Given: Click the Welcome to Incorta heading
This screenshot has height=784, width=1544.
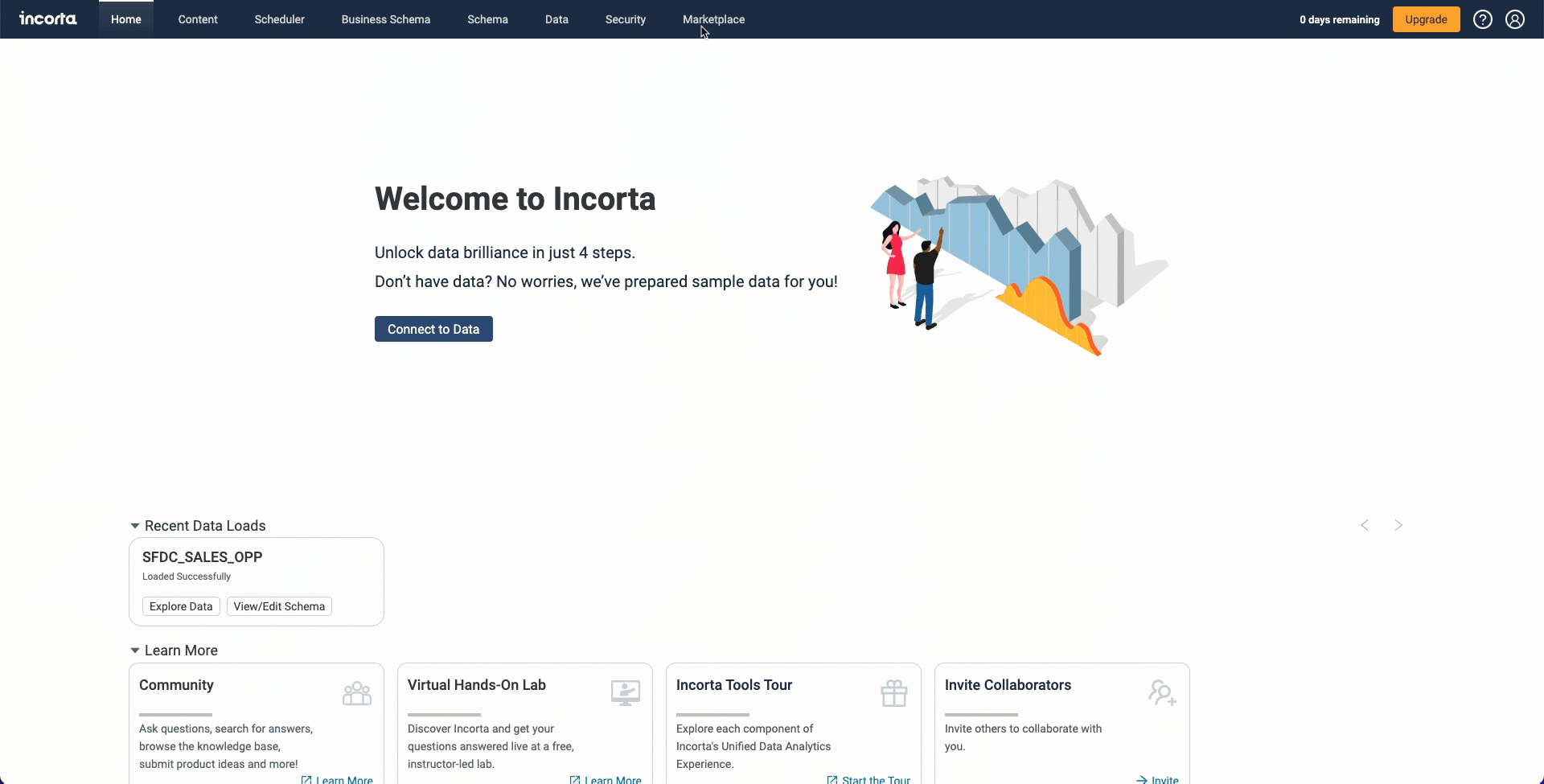Looking at the screenshot, I should [x=515, y=199].
